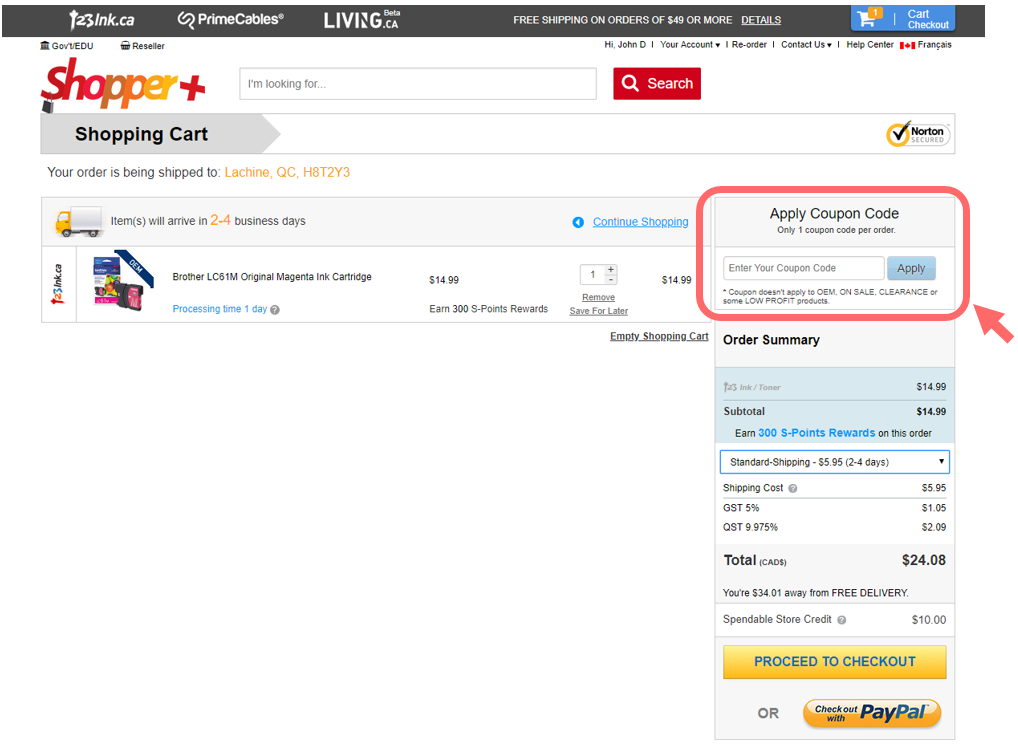Click the Brother LC61M cartridge product image

[x=122, y=281]
